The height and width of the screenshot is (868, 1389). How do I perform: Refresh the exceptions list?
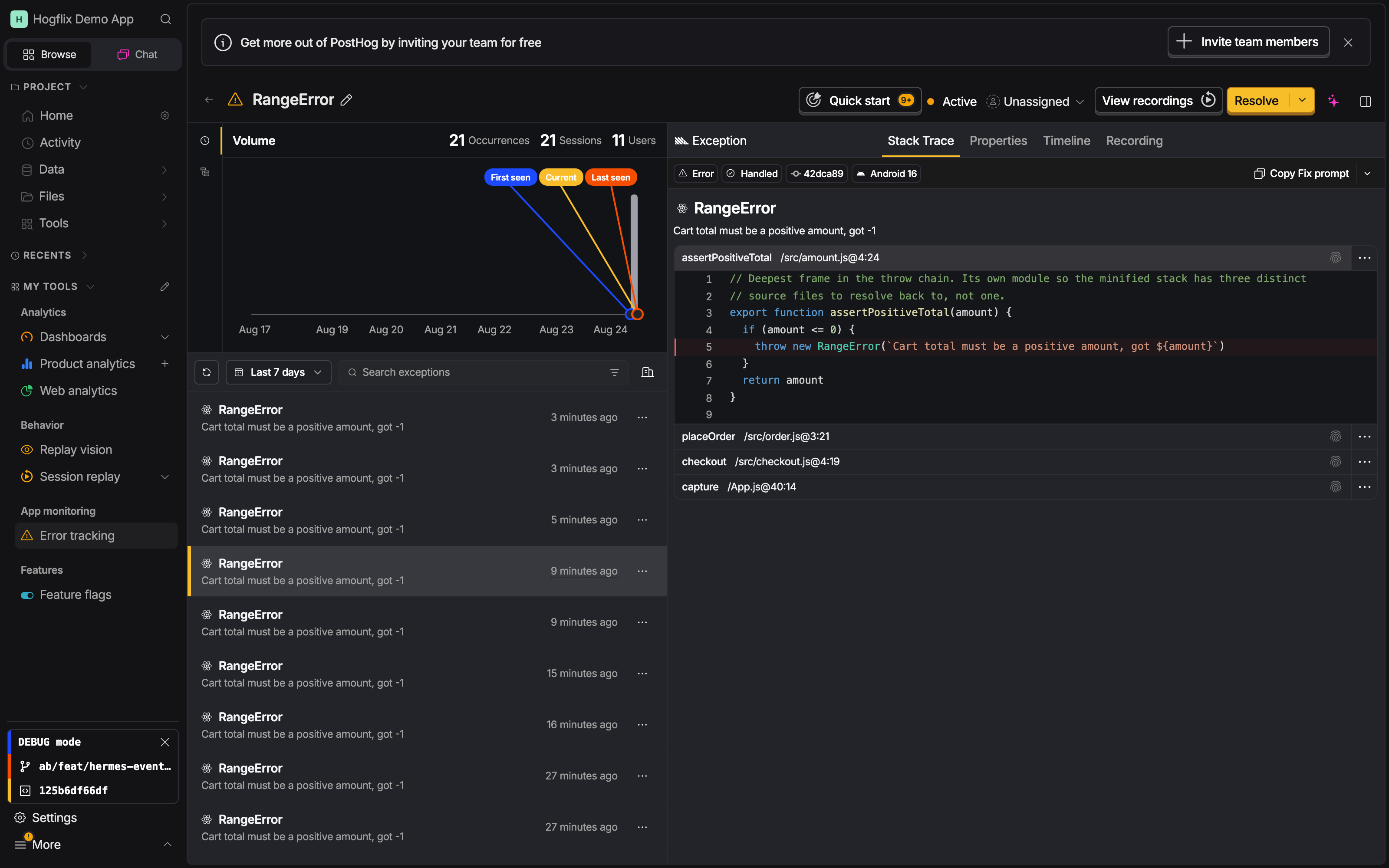coord(207,372)
